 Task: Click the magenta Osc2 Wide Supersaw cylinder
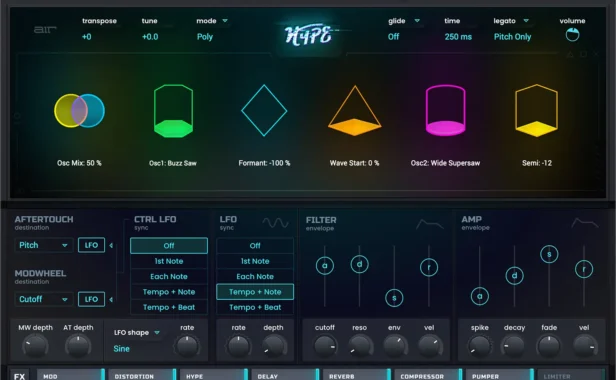(x=446, y=110)
